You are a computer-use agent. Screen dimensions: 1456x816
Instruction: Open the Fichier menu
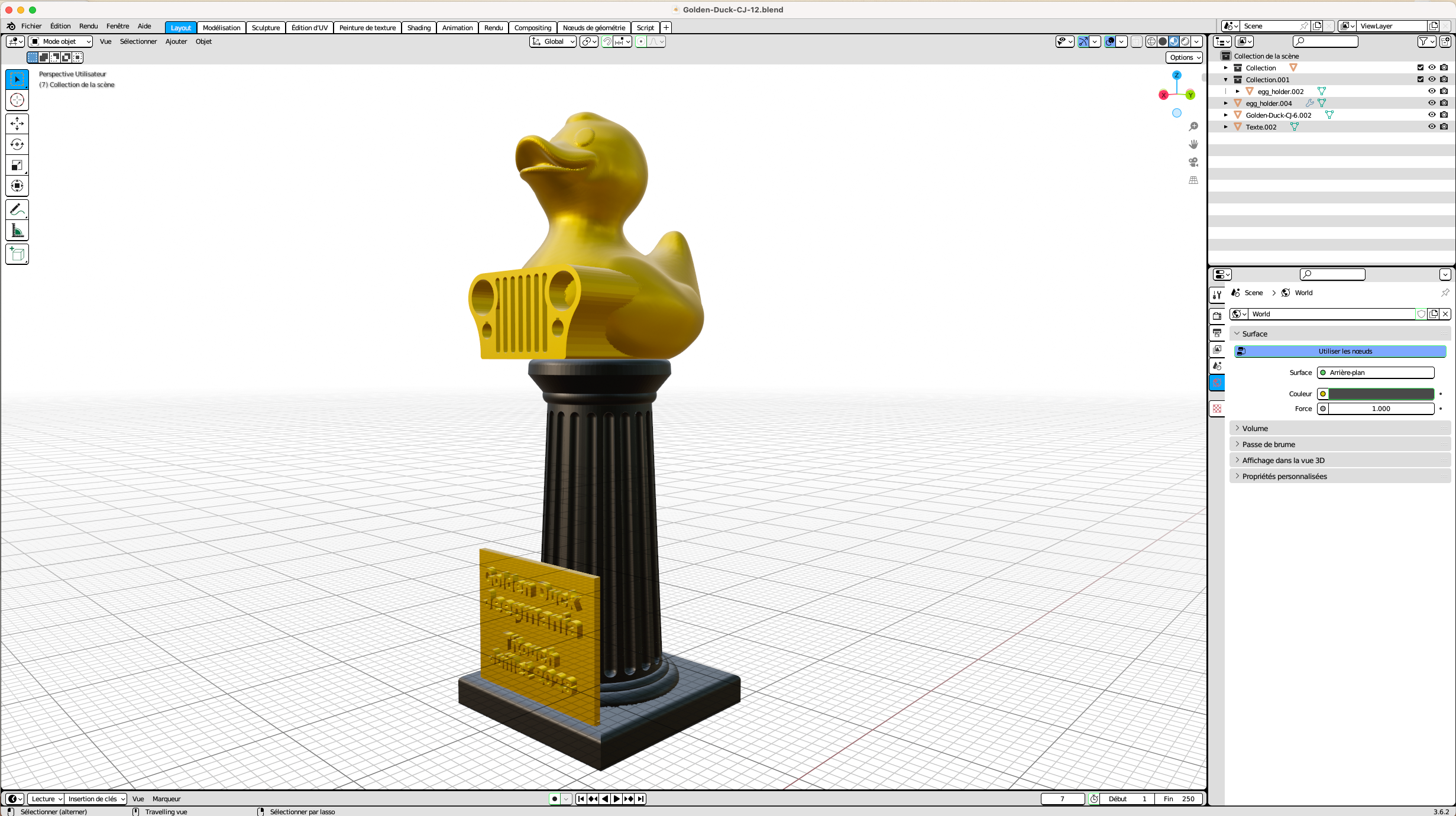coord(31,26)
